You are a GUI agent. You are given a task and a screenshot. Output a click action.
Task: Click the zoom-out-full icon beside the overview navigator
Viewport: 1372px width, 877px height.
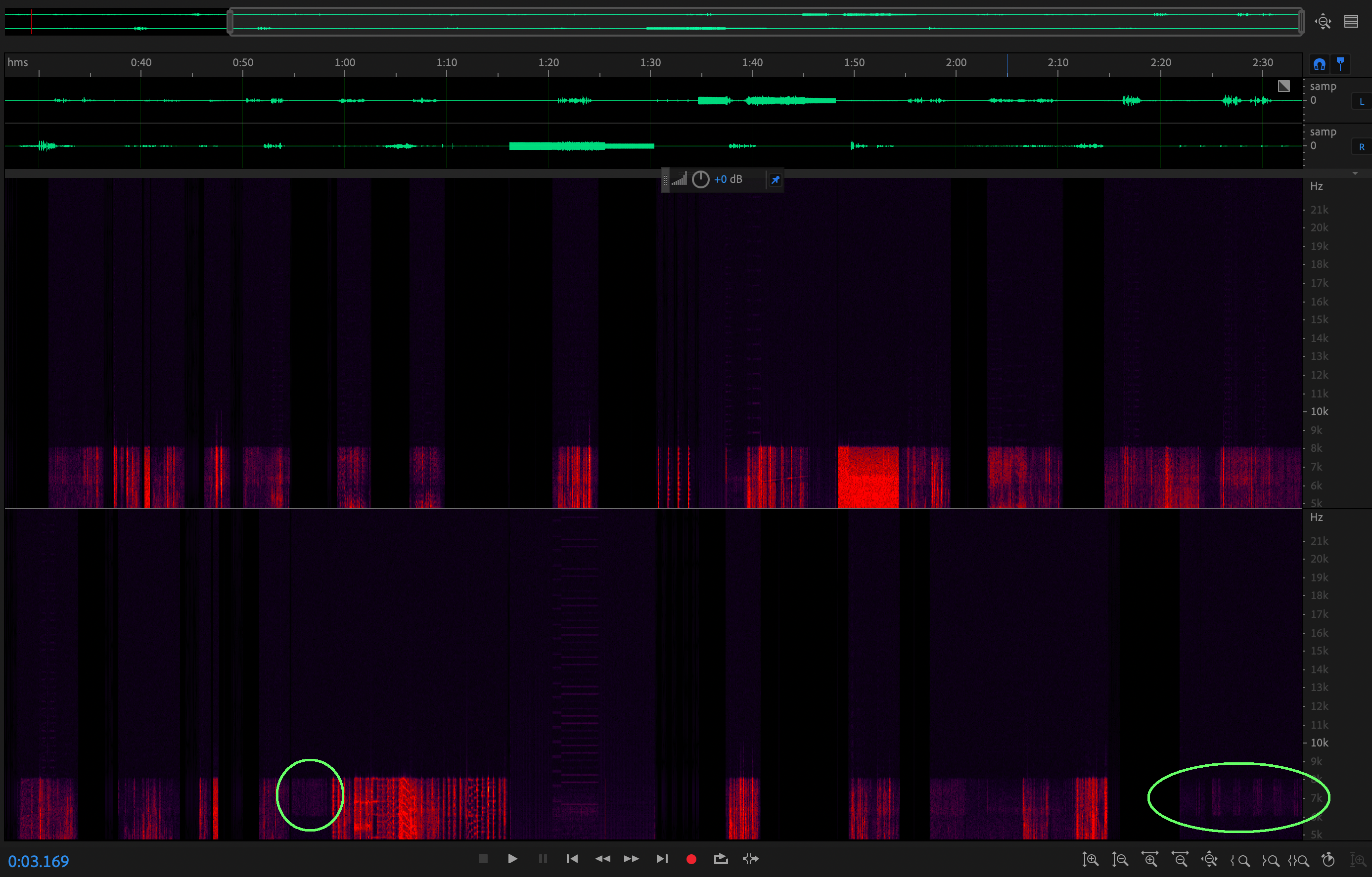[1323, 22]
